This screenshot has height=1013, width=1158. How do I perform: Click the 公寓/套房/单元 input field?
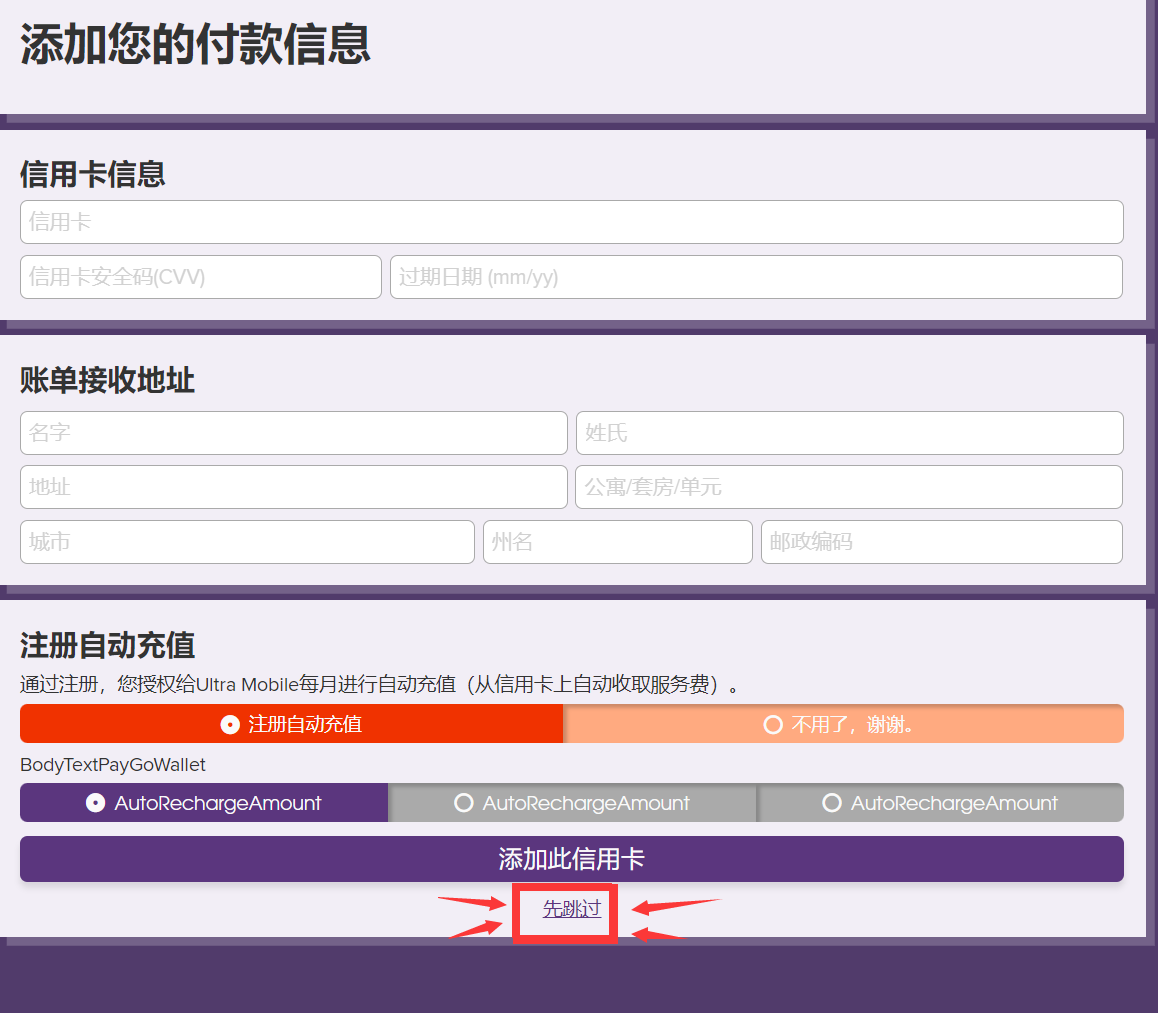[848, 487]
